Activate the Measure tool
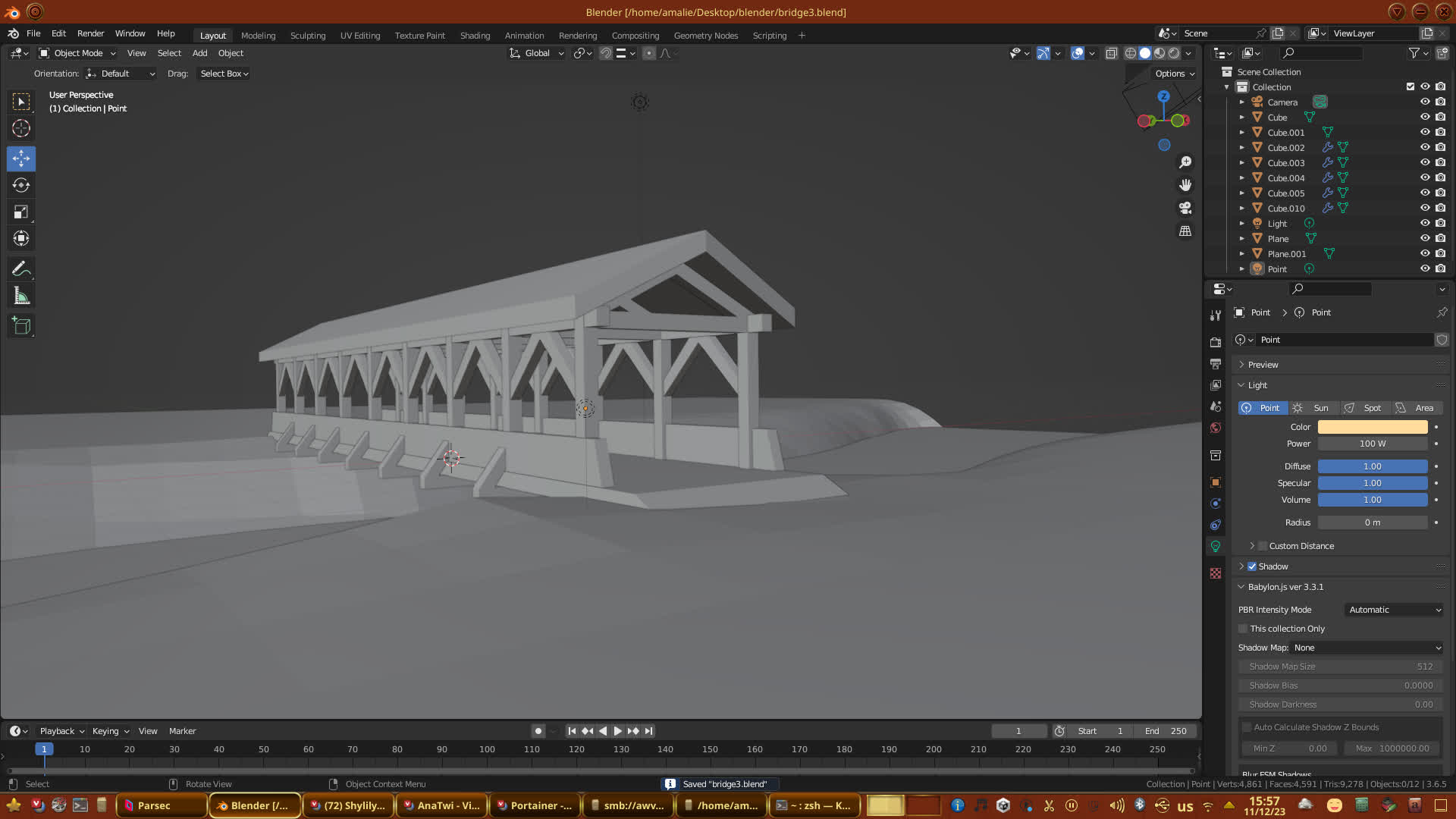Viewport: 1456px width, 819px height. [21, 297]
